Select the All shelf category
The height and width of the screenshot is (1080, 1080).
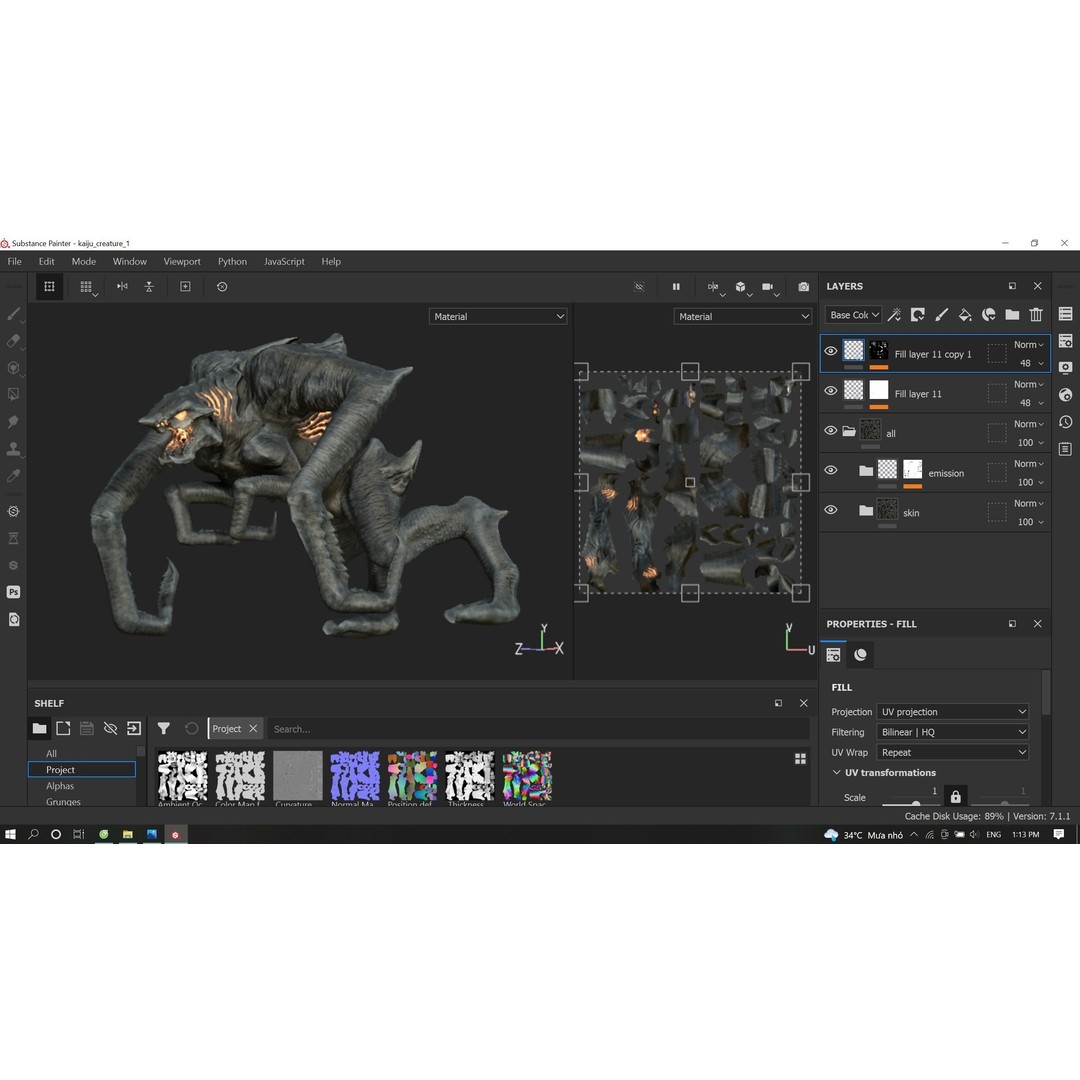click(51, 753)
